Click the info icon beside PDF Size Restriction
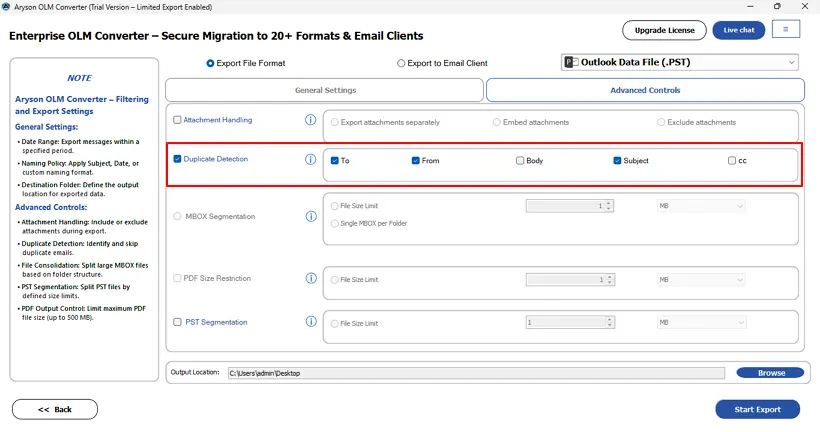This screenshot has width=820, height=432. coord(310,279)
